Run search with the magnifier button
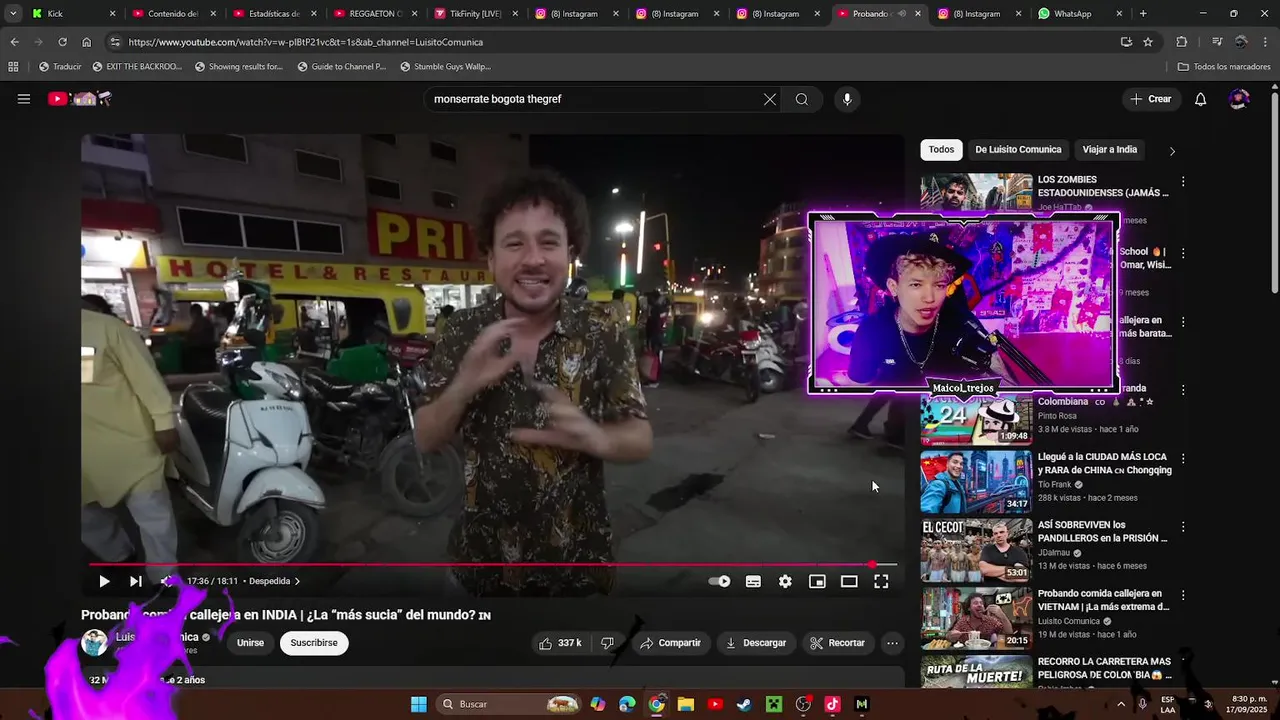This screenshot has width=1280, height=720. point(802,99)
